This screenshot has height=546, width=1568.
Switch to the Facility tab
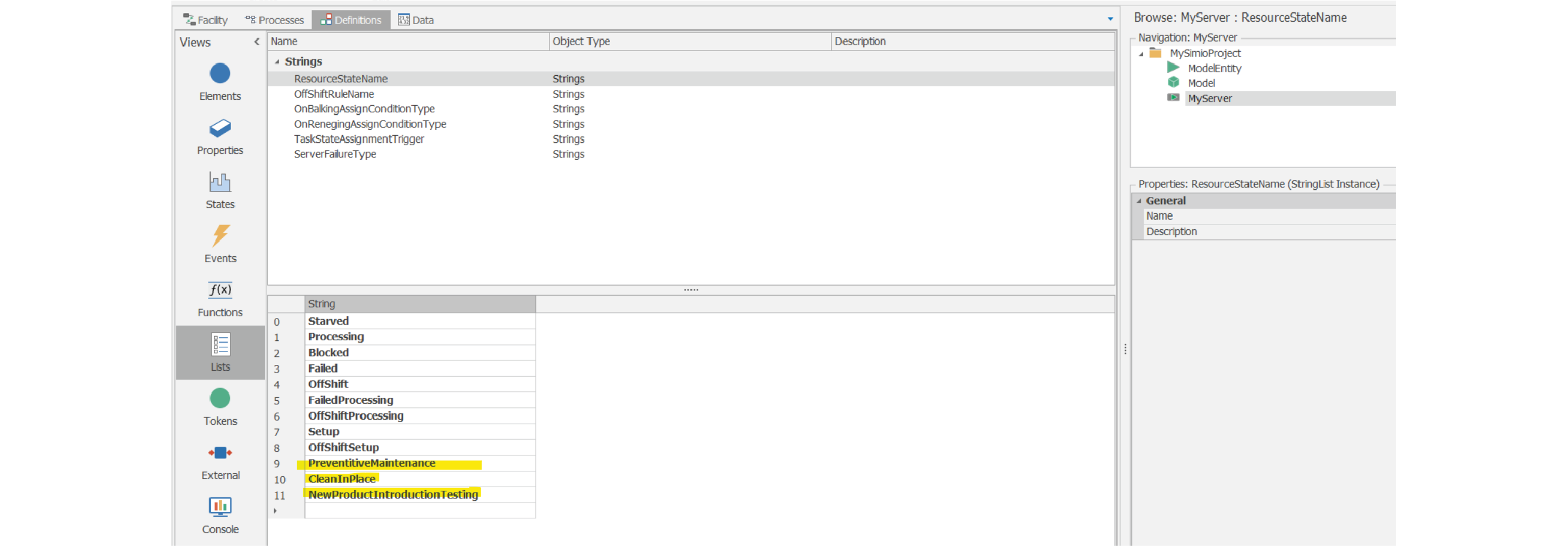(206, 20)
